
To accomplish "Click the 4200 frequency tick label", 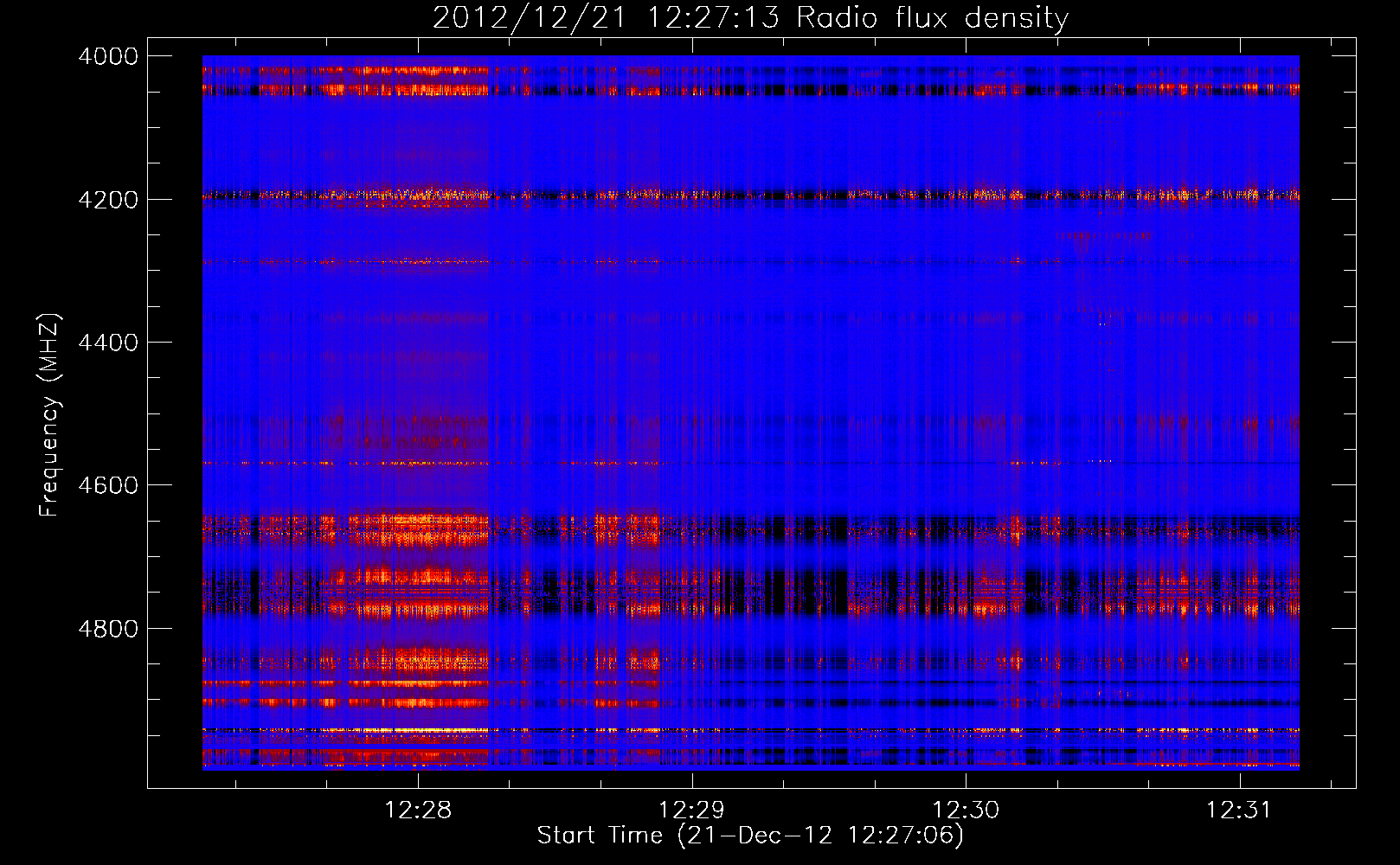I will pos(108,200).
